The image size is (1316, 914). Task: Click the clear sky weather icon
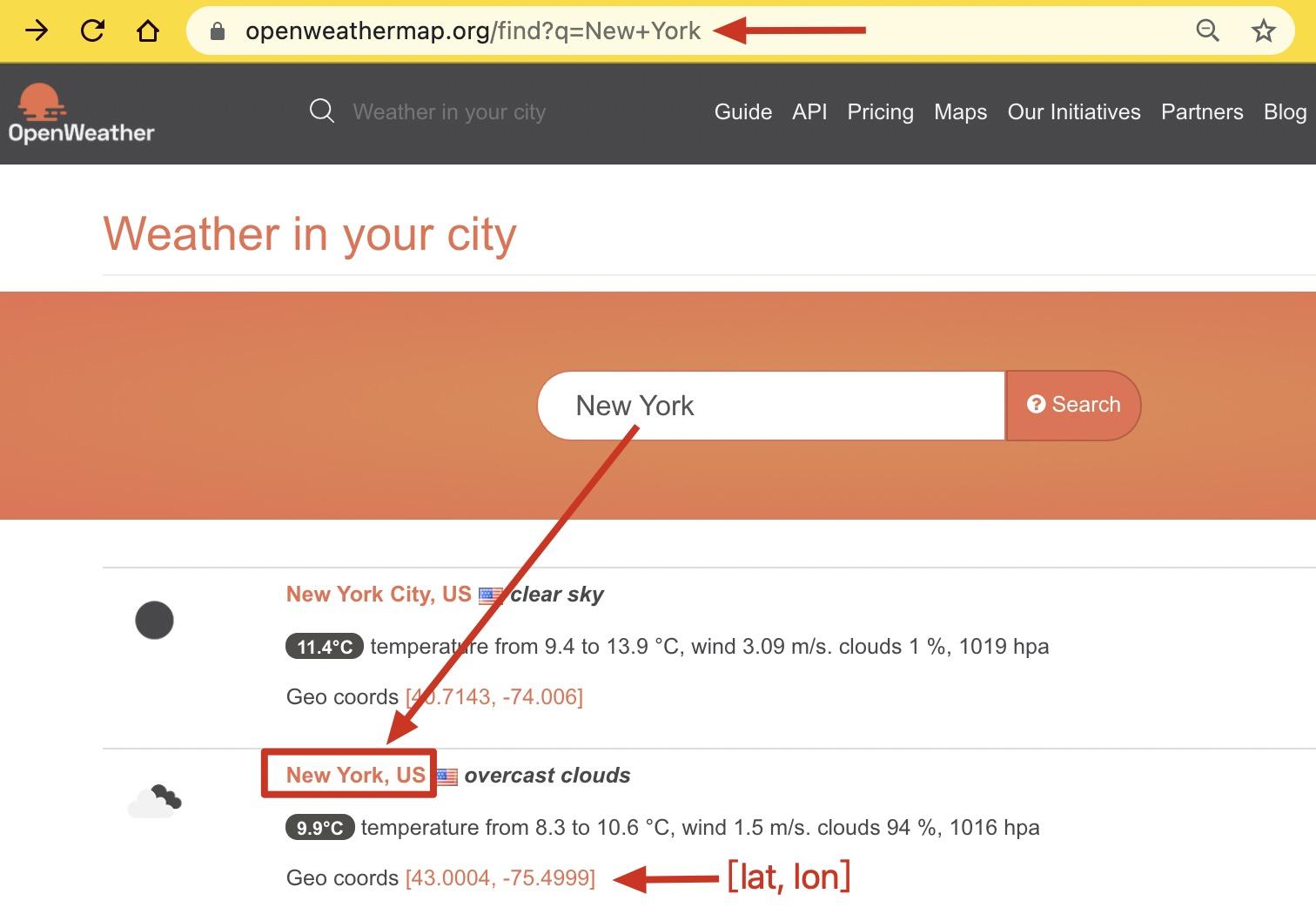tap(154, 621)
